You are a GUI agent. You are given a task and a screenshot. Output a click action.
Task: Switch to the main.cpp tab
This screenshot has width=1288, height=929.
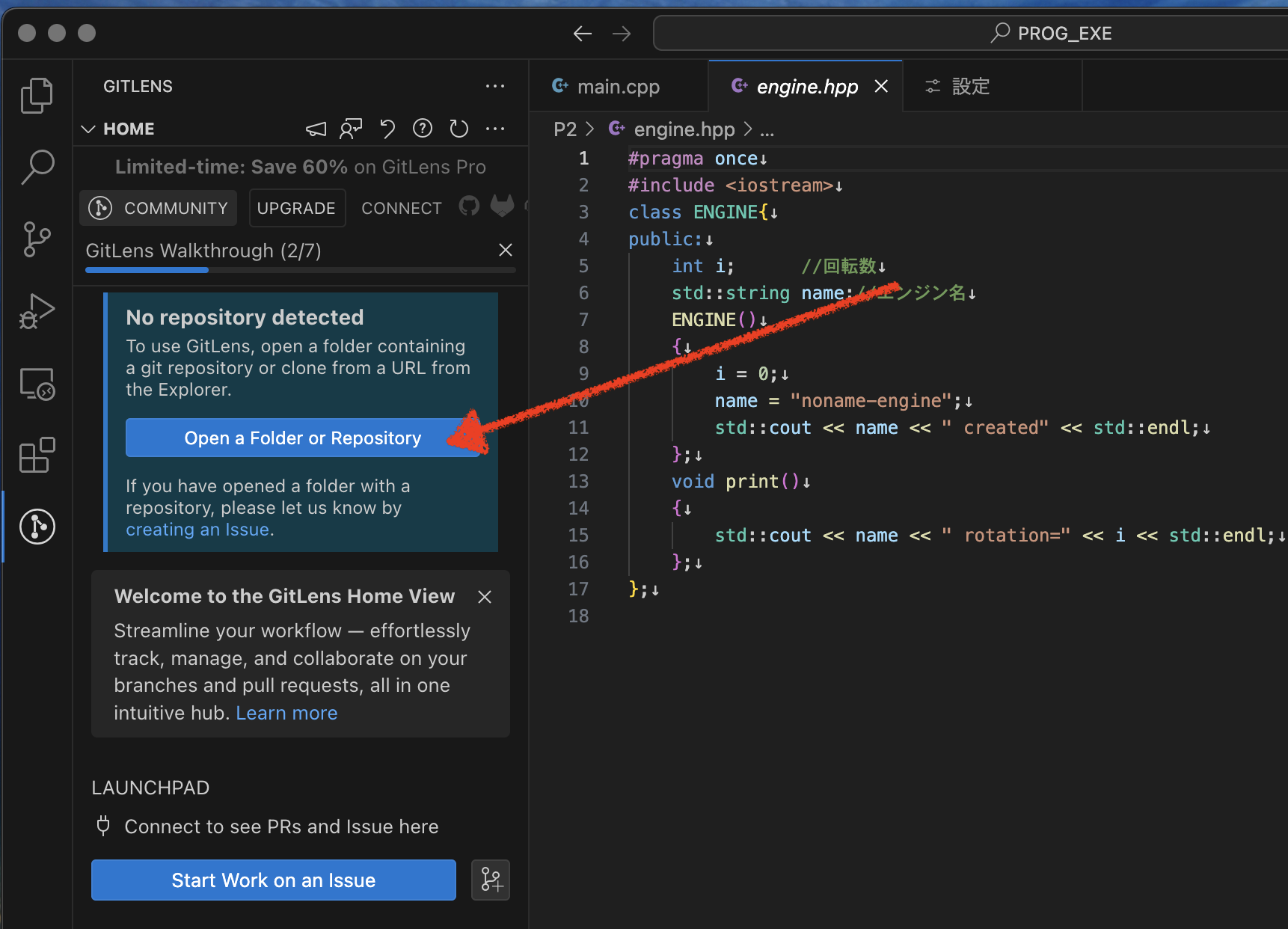click(x=618, y=87)
